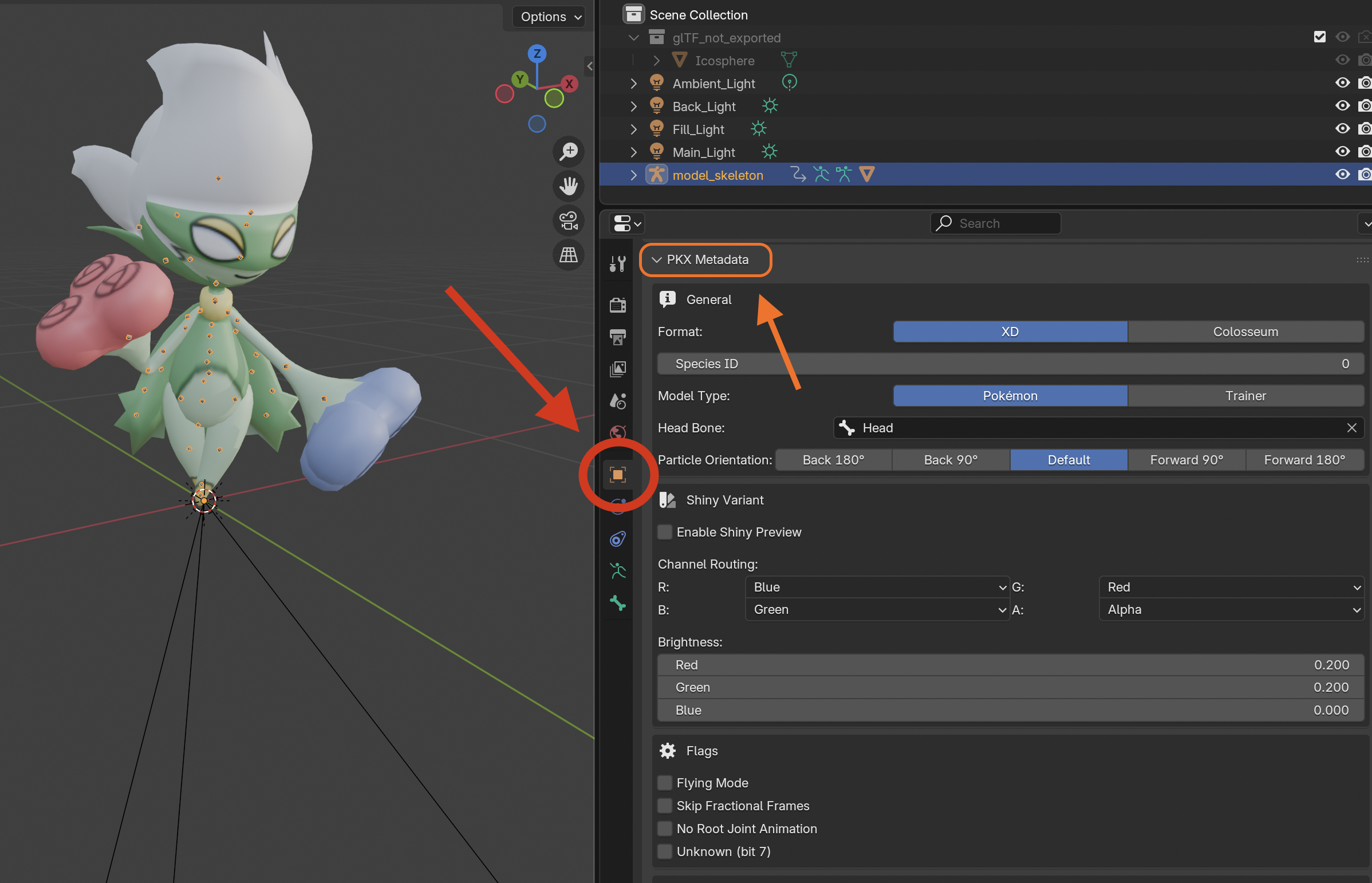Open the B channel routing dropdown
Screen dimensions: 1372x883
coord(877,609)
